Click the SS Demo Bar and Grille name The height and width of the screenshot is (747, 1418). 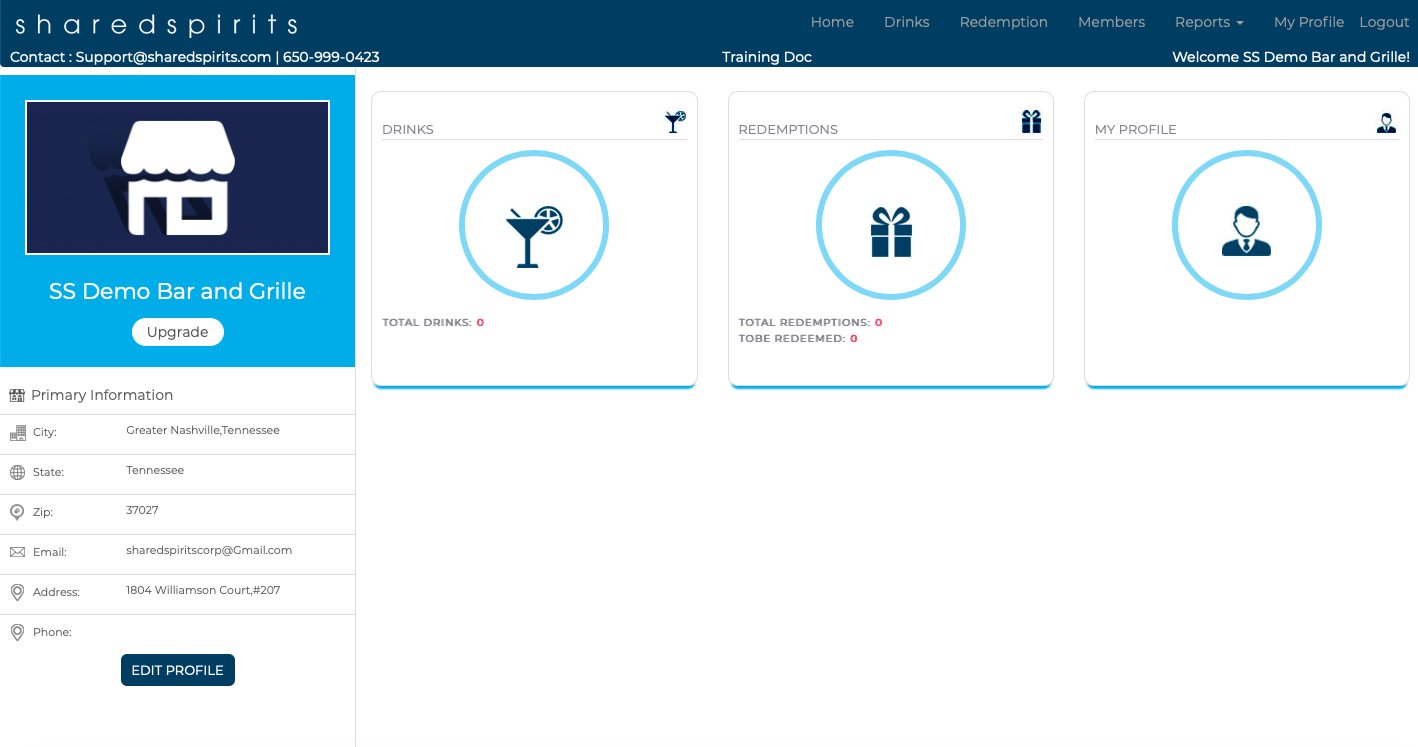point(177,291)
